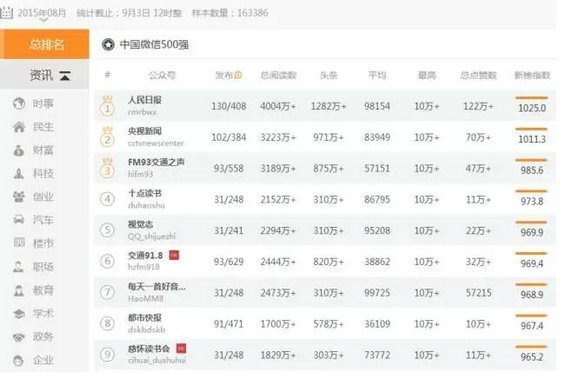The height and width of the screenshot is (373, 565).
Task: Sort by 头条 column header
Action: [x=328, y=75]
